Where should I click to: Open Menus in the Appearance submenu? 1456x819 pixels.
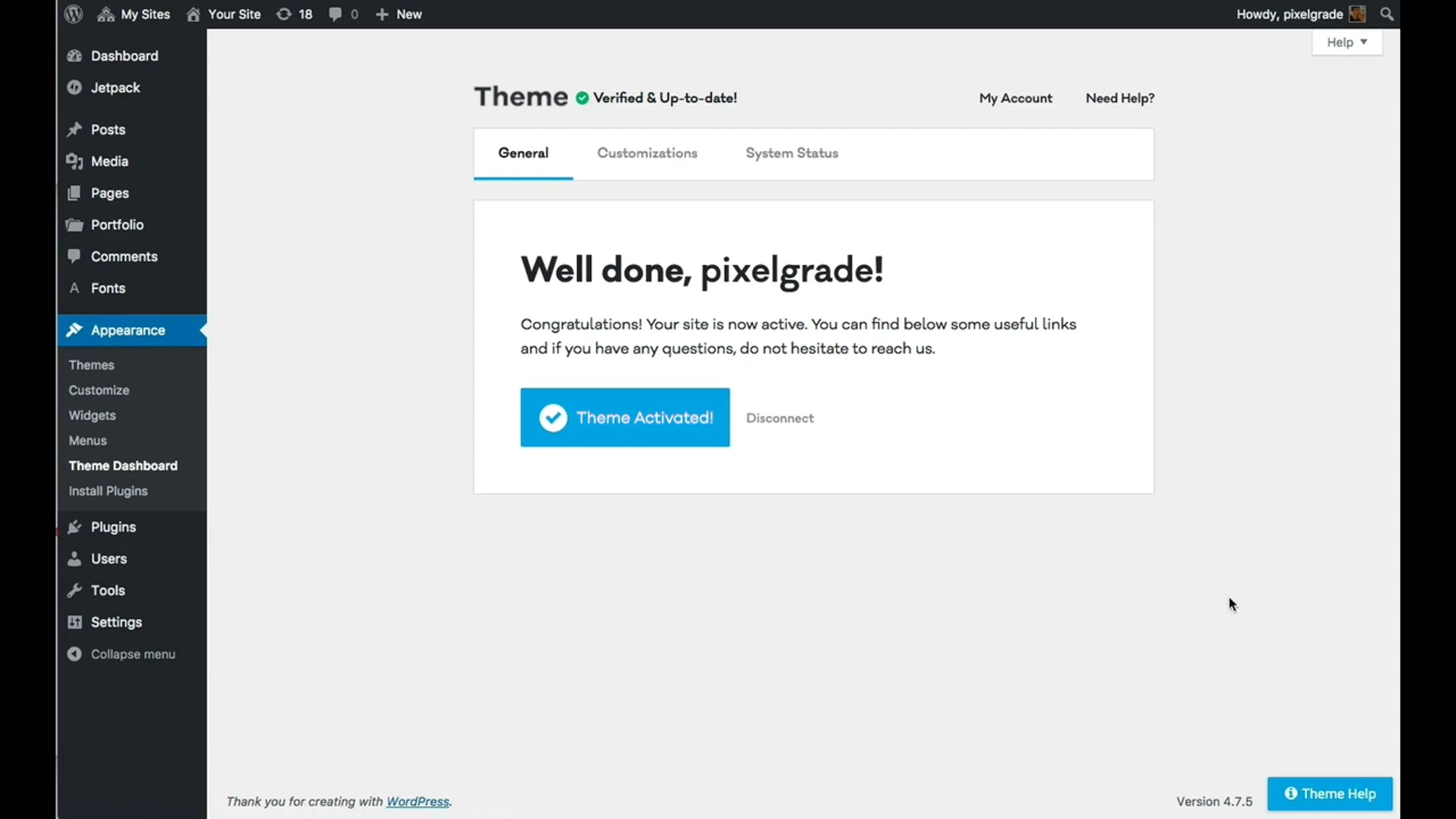[x=87, y=440]
